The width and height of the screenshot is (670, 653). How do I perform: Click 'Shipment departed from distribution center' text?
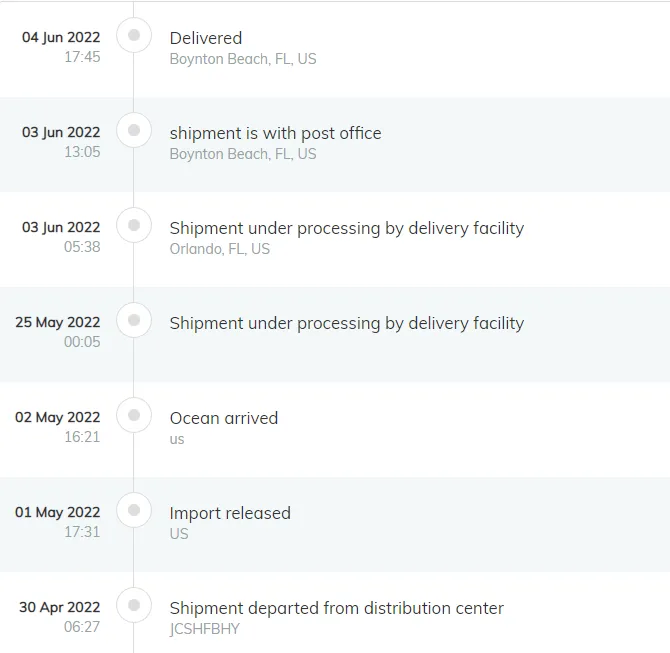(x=337, y=608)
